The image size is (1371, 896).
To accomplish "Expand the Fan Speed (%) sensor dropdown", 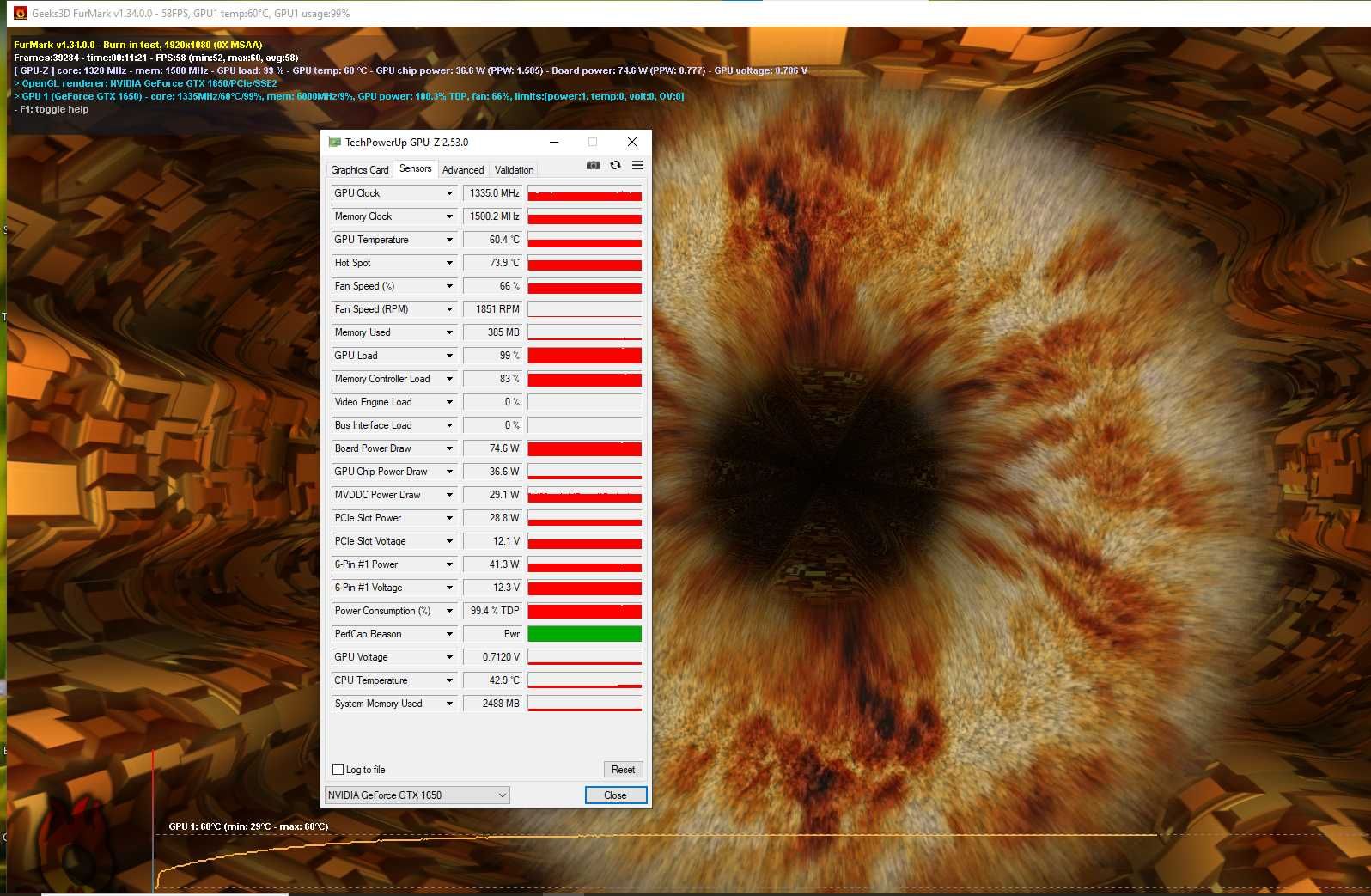I will tap(449, 286).
